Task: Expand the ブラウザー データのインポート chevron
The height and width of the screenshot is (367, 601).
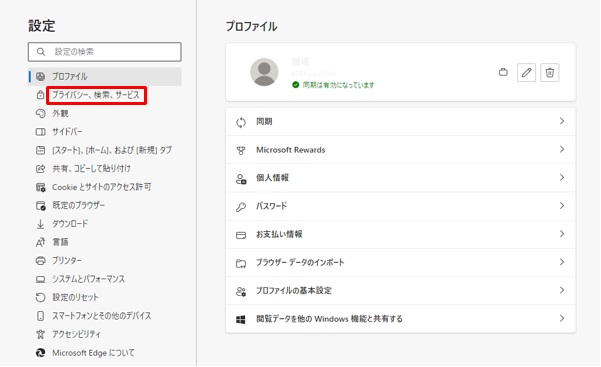Action: pos(562,262)
